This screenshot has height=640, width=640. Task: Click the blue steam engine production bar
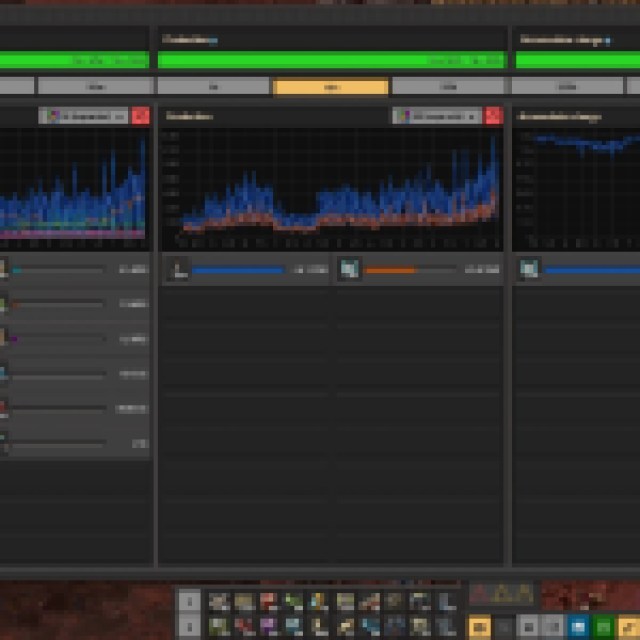pos(238,270)
